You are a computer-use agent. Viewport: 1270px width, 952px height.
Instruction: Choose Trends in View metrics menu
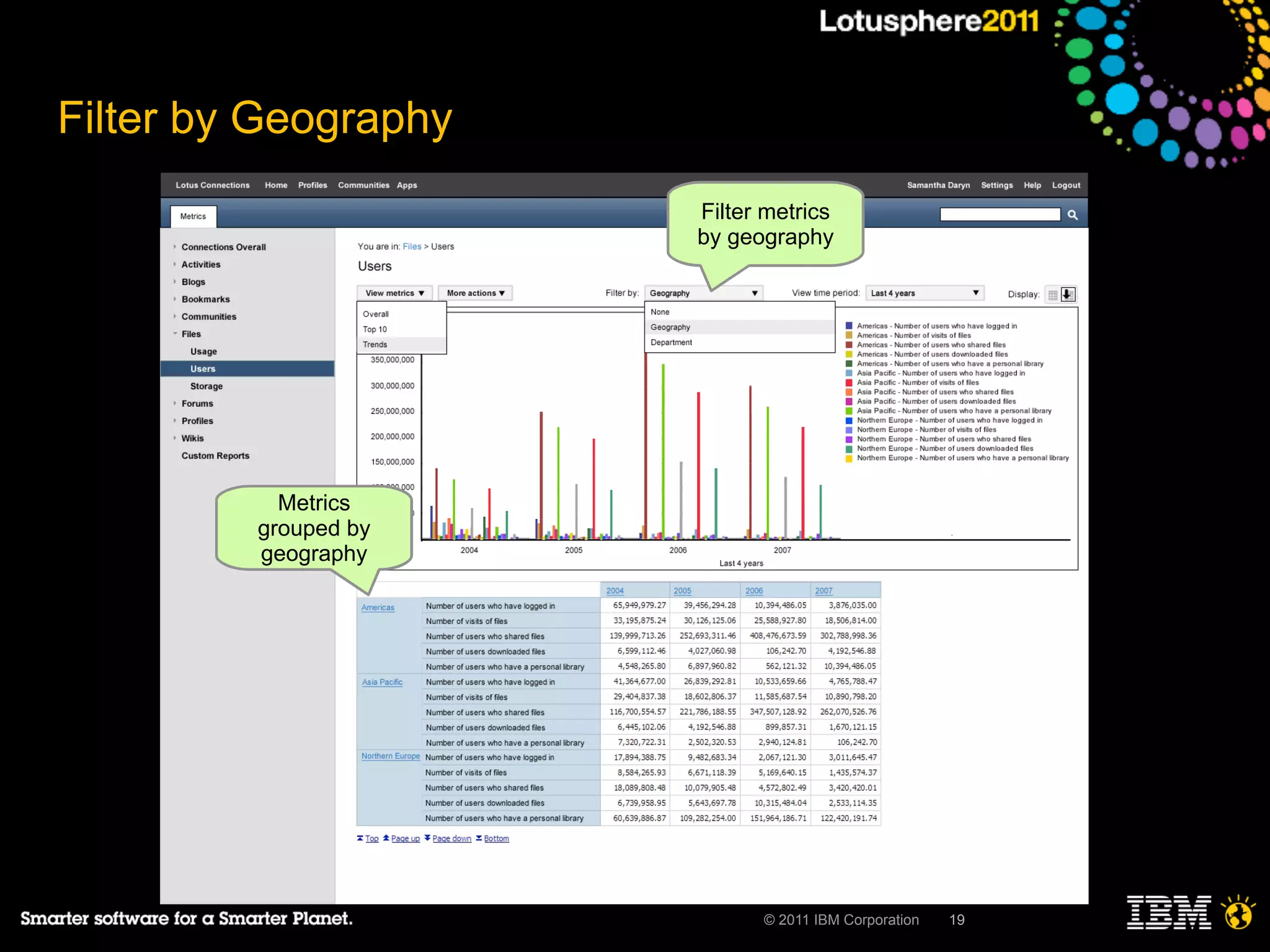401,345
